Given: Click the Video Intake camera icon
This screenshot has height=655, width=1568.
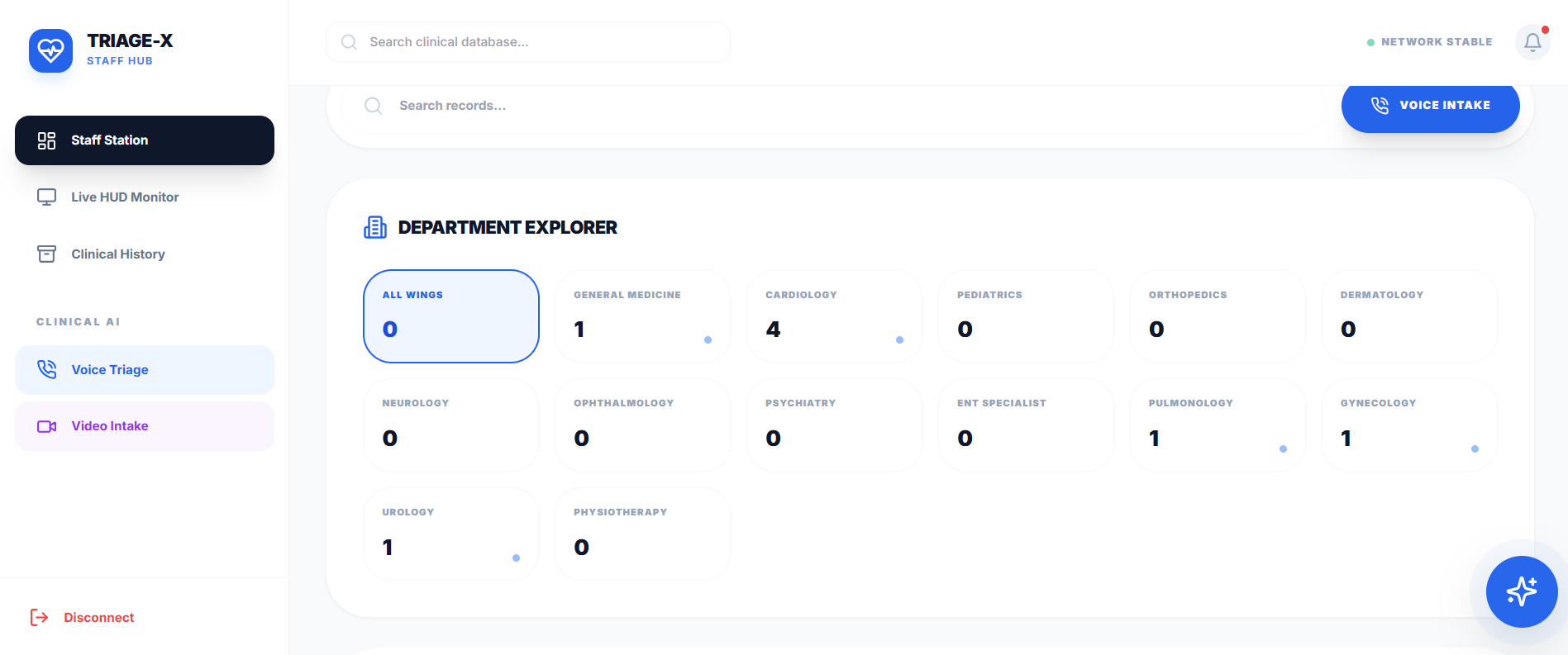Looking at the screenshot, I should click(47, 426).
